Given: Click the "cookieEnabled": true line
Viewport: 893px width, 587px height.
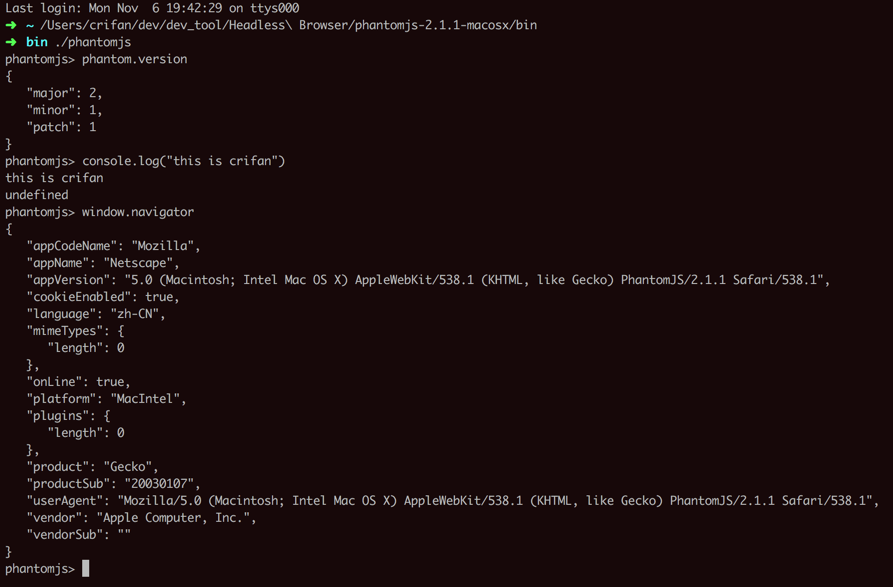Looking at the screenshot, I should (102, 297).
